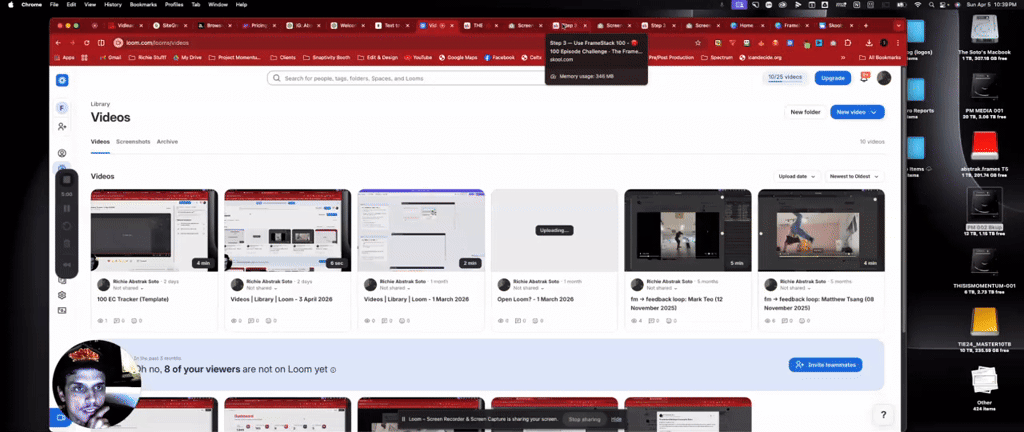
Task: Open the Apps bookmark shortcut
Action: pyautogui.click(x=64, y=57)
